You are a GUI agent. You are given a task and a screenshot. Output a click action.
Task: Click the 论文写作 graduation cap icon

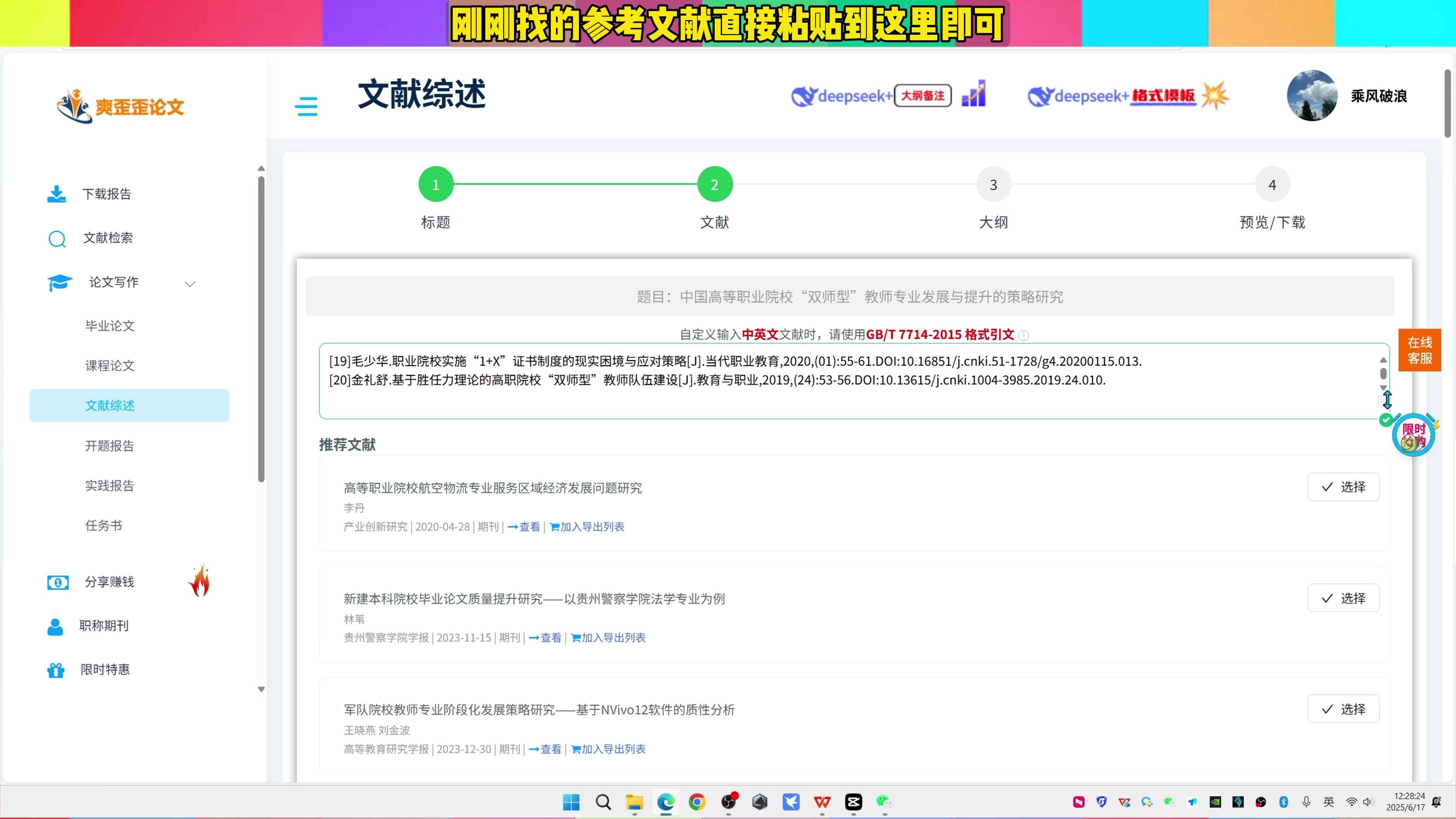[60, 282]
